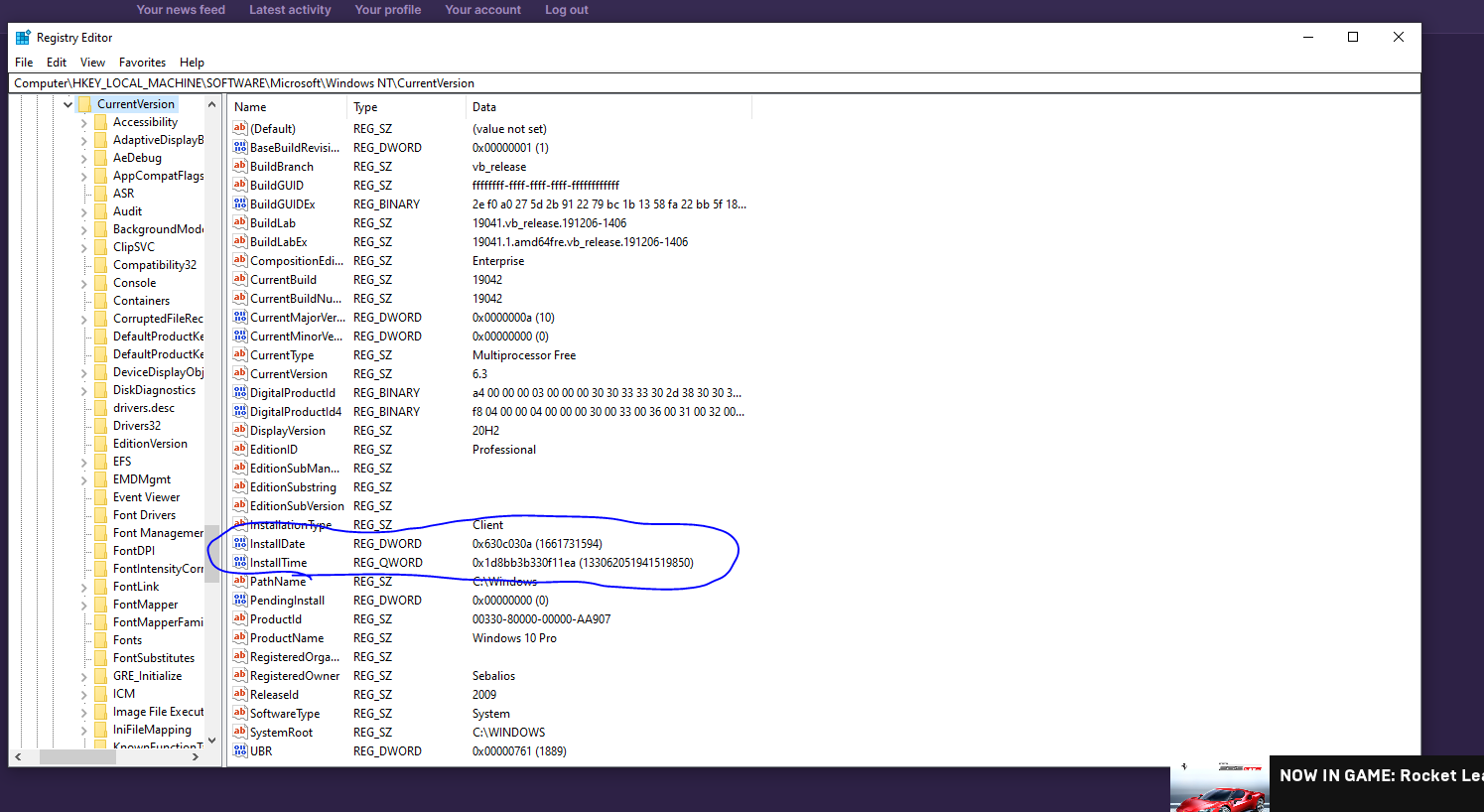Click the RegisteredOwner string icon
This screenshot has height=812, width=1484.
click(239, 675)
